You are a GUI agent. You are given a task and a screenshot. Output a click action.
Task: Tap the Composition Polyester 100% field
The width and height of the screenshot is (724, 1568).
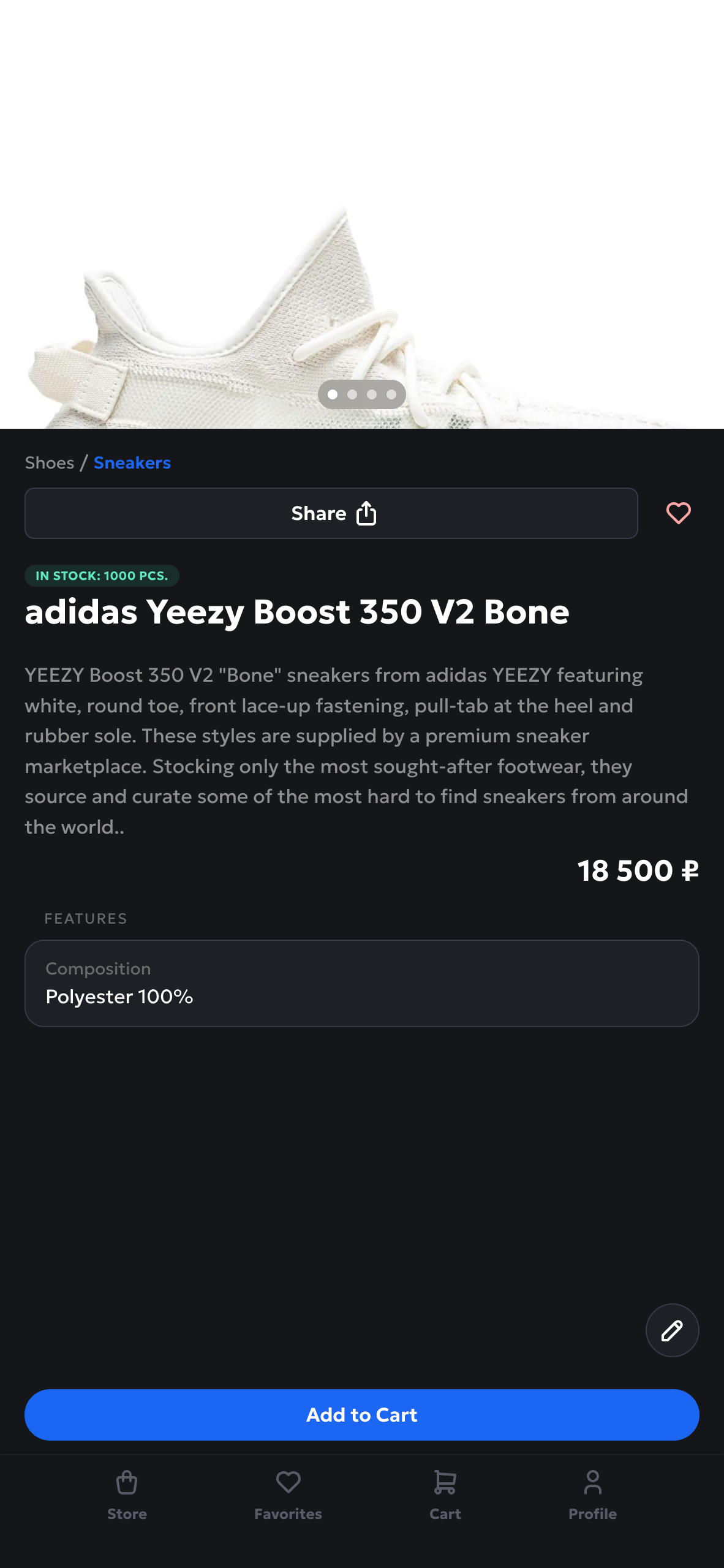(x=361, y=983)
